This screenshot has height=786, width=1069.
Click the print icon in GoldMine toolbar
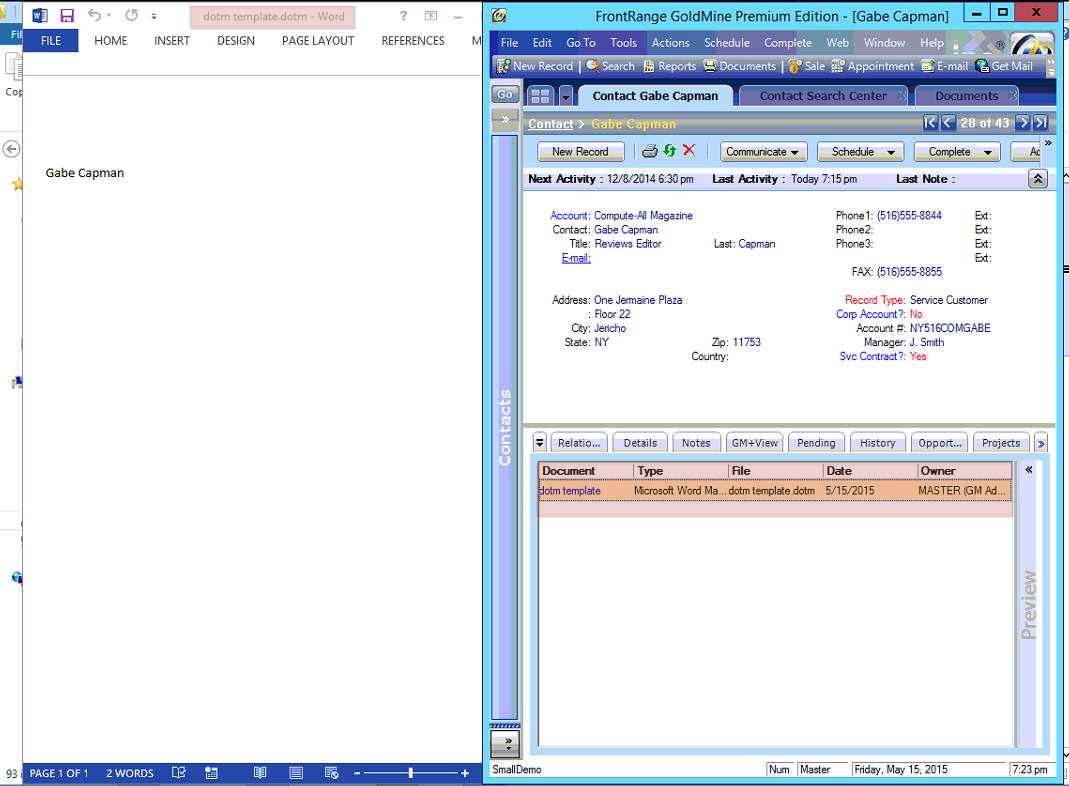649,151
